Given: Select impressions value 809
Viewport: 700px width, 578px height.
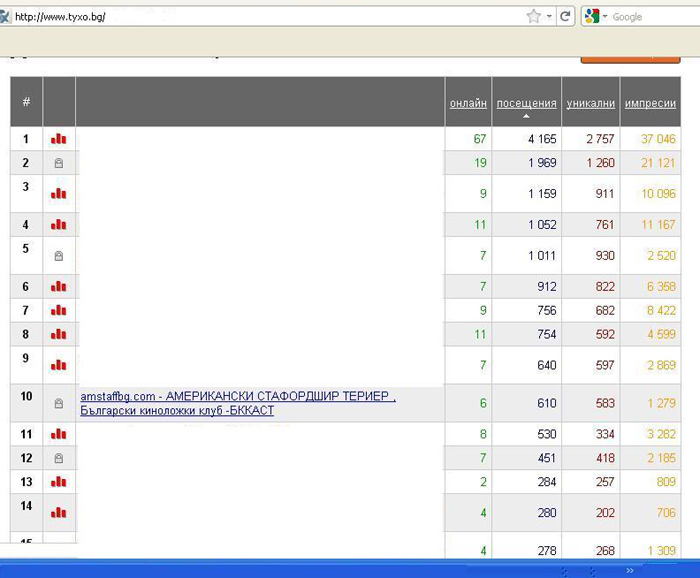Looking at the screenshot, I should click(x=666, y=482).
